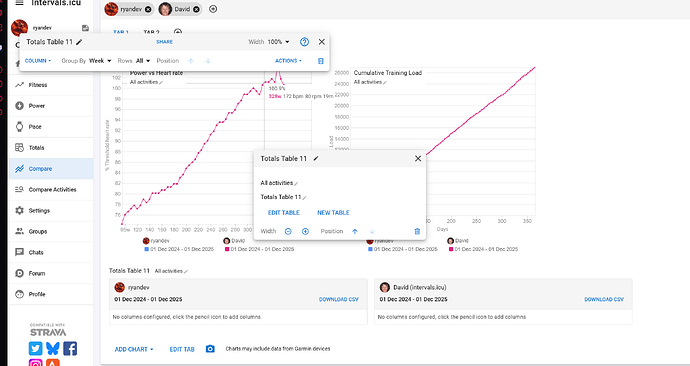Viewport: 690px width, 366px height.
Task: Click pink David legend swatch under left chart
Action: pos(228,249)
